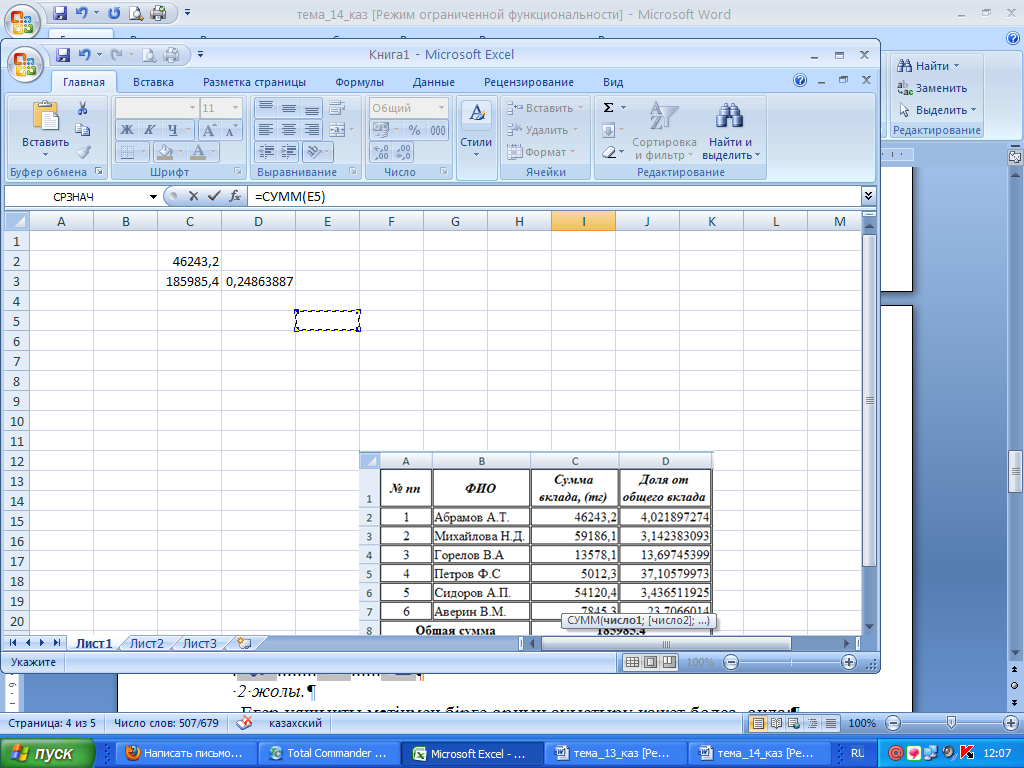Click the Excel zoom slider
This screenshot has height=768, width=1024.
point(790,662)
